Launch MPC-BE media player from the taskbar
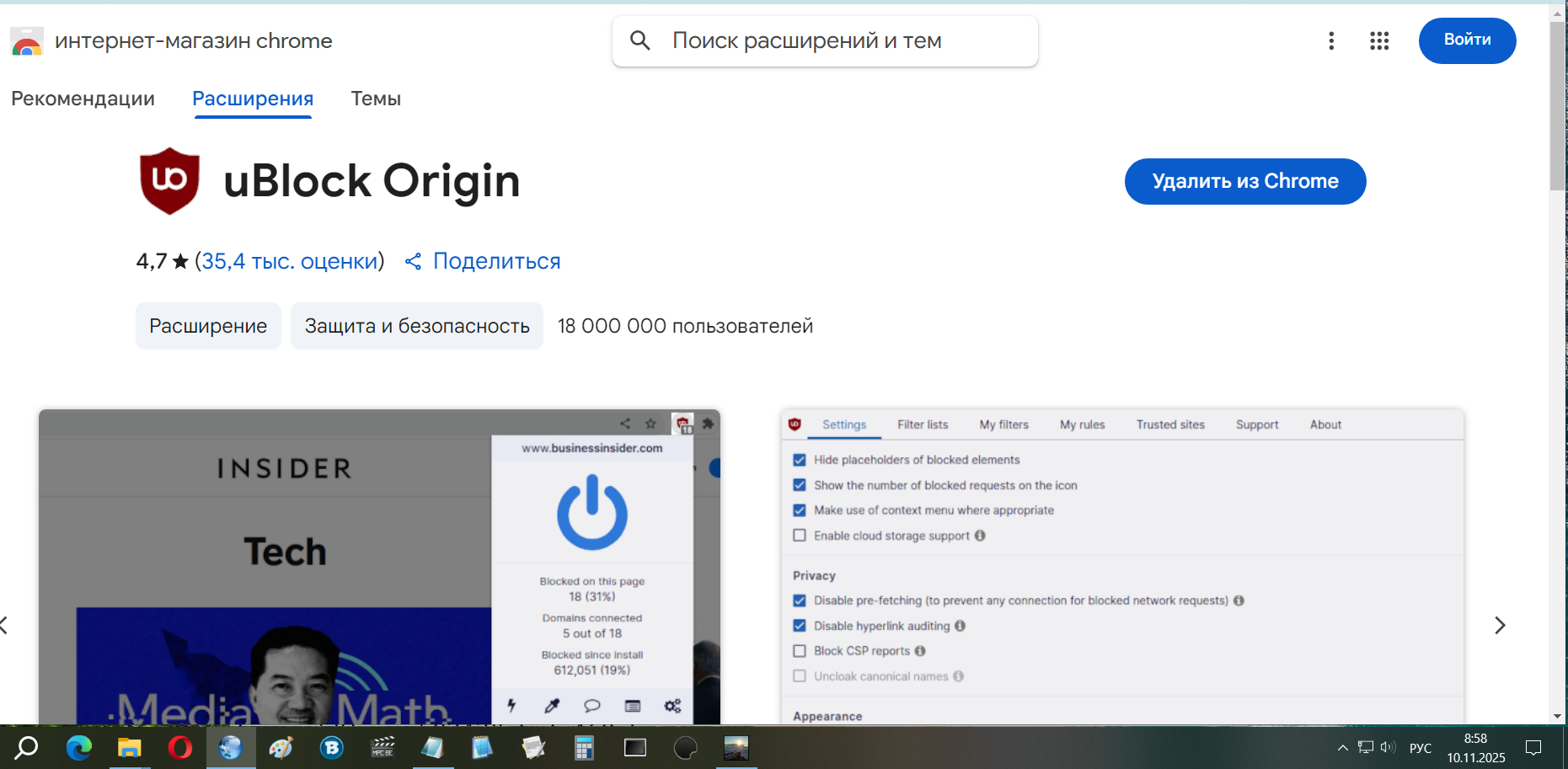The width and height of the screenshot is (1568, 769). click(x=383, y=747)
